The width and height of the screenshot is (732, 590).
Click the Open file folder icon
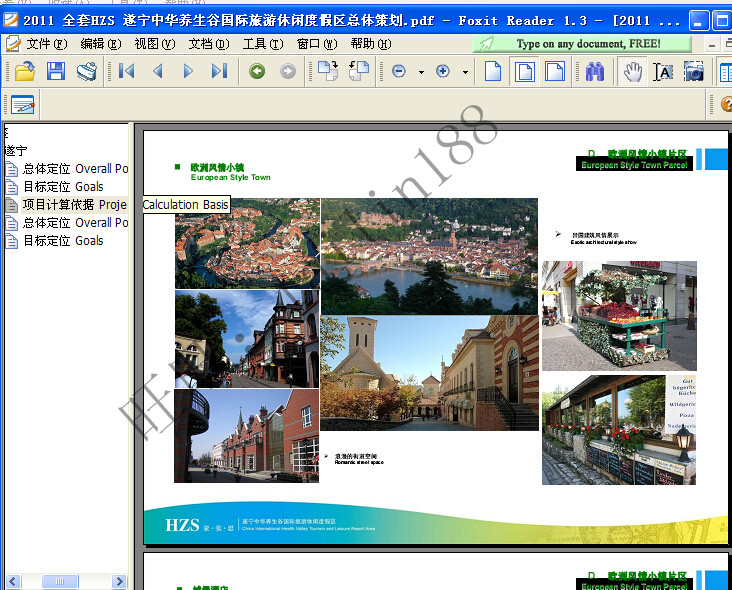25,71
